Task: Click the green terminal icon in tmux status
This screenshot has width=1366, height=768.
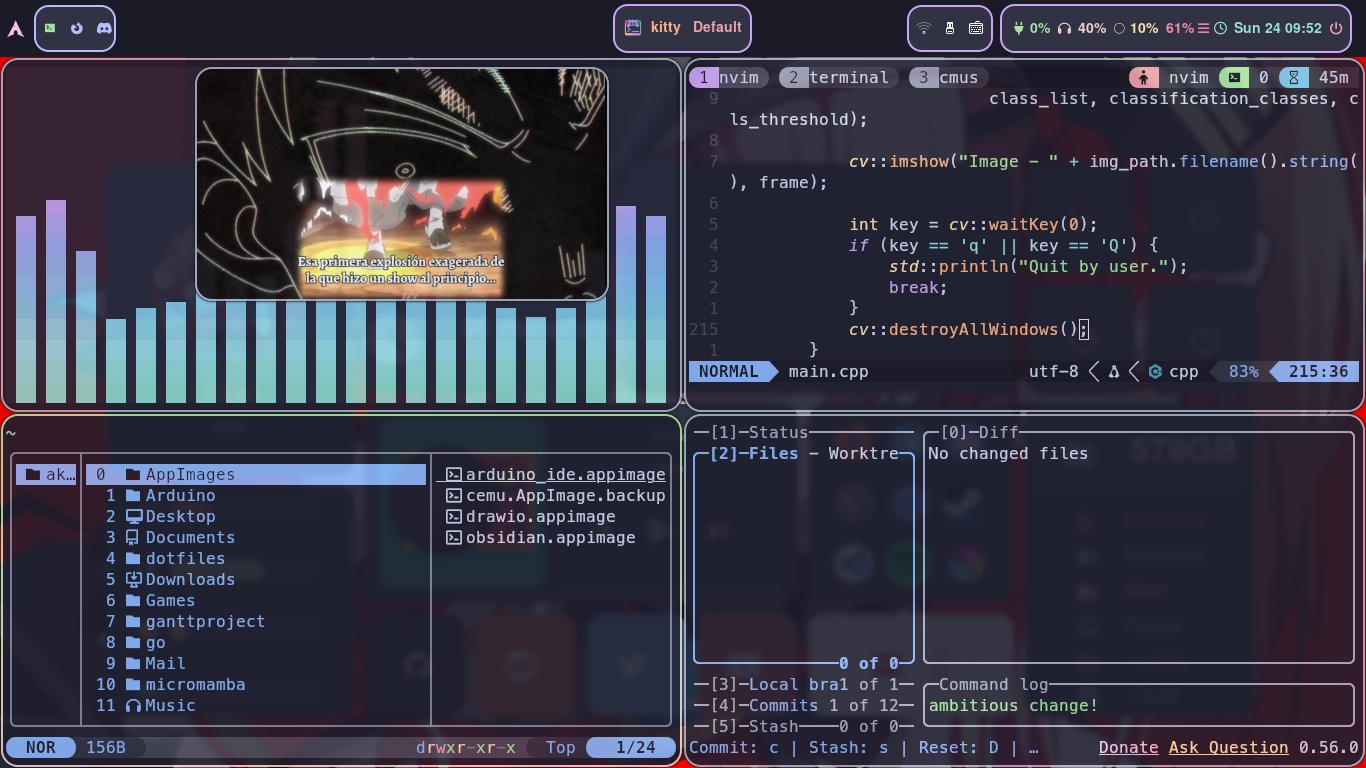Action: point(1235,77)
